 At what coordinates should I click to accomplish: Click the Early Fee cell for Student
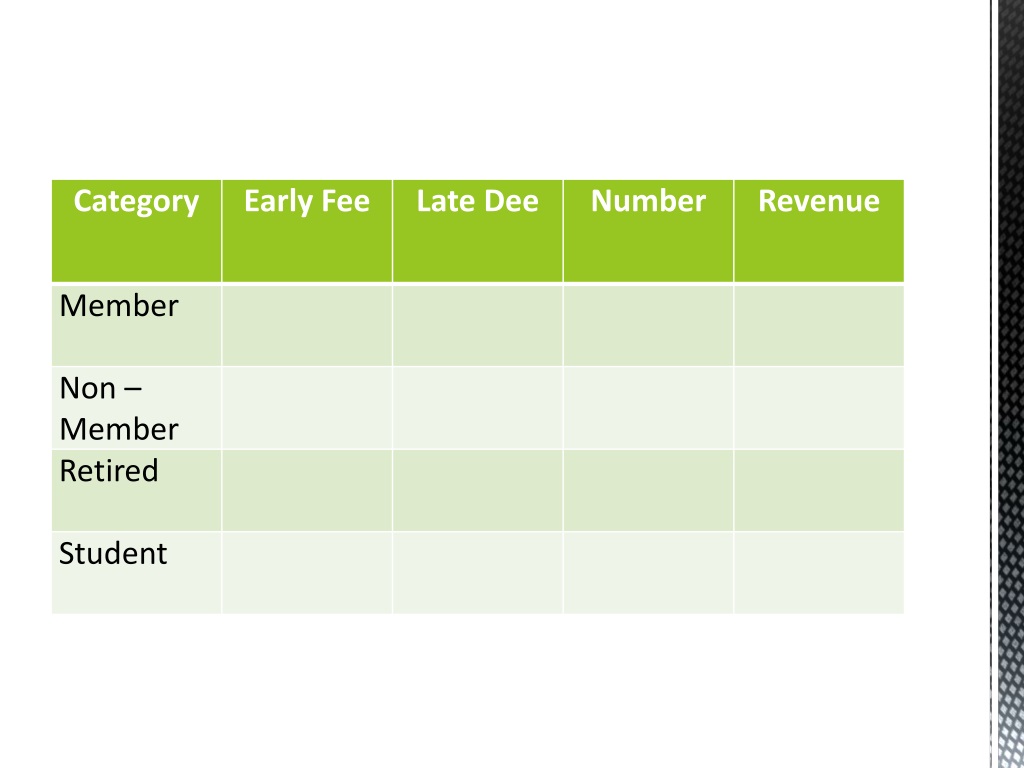coord(307,573)
